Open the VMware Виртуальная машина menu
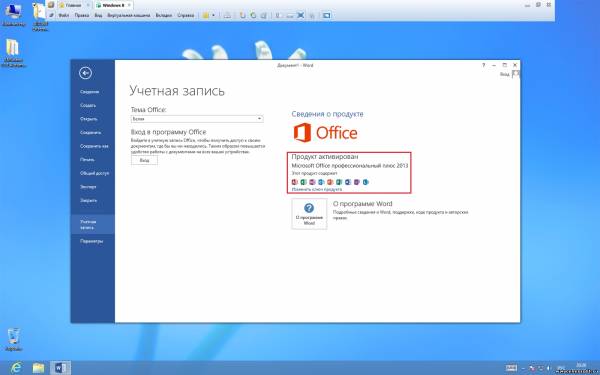 pos(129,15)
